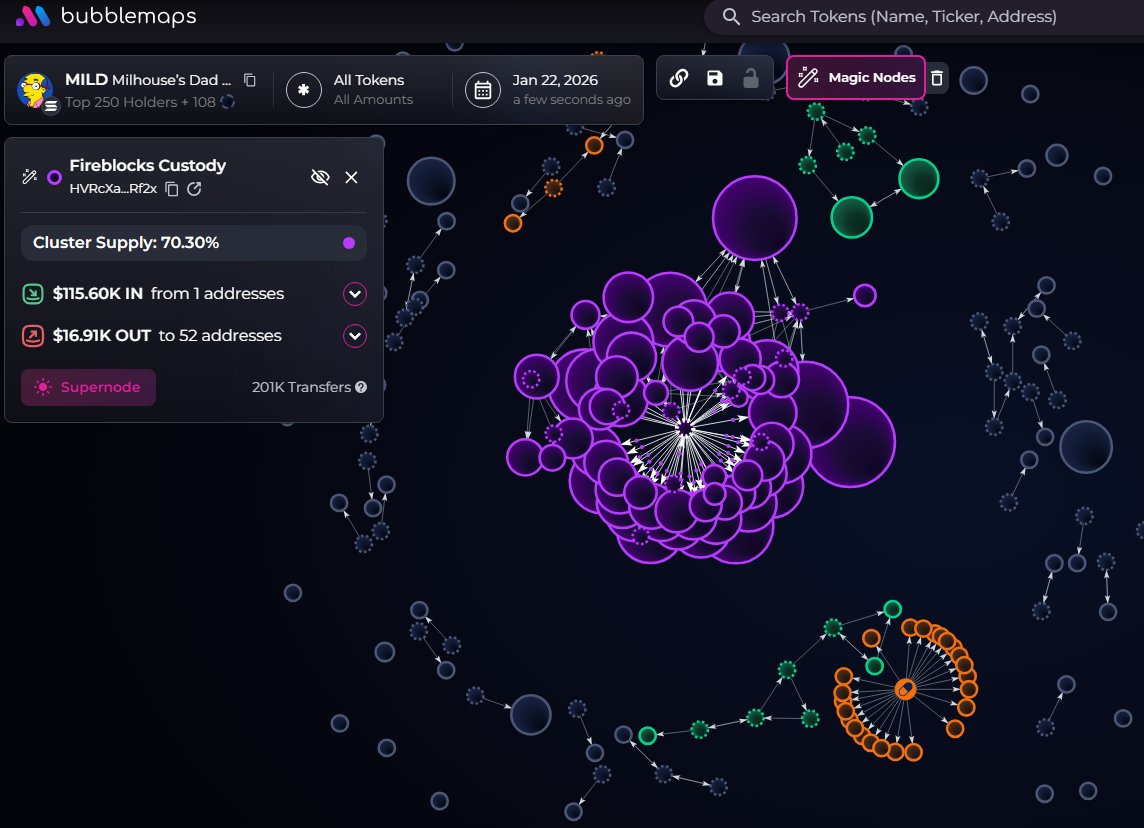Viewport: 1144px width, 828px height.
Task: Copy the HVRcXa...Rf2x address
Action: pos(172,189)
